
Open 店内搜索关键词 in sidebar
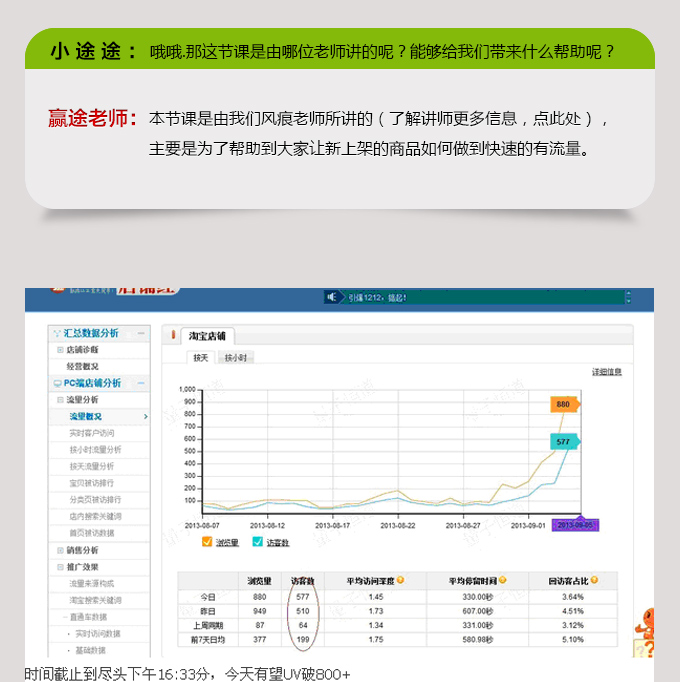[x=95, y=516]
